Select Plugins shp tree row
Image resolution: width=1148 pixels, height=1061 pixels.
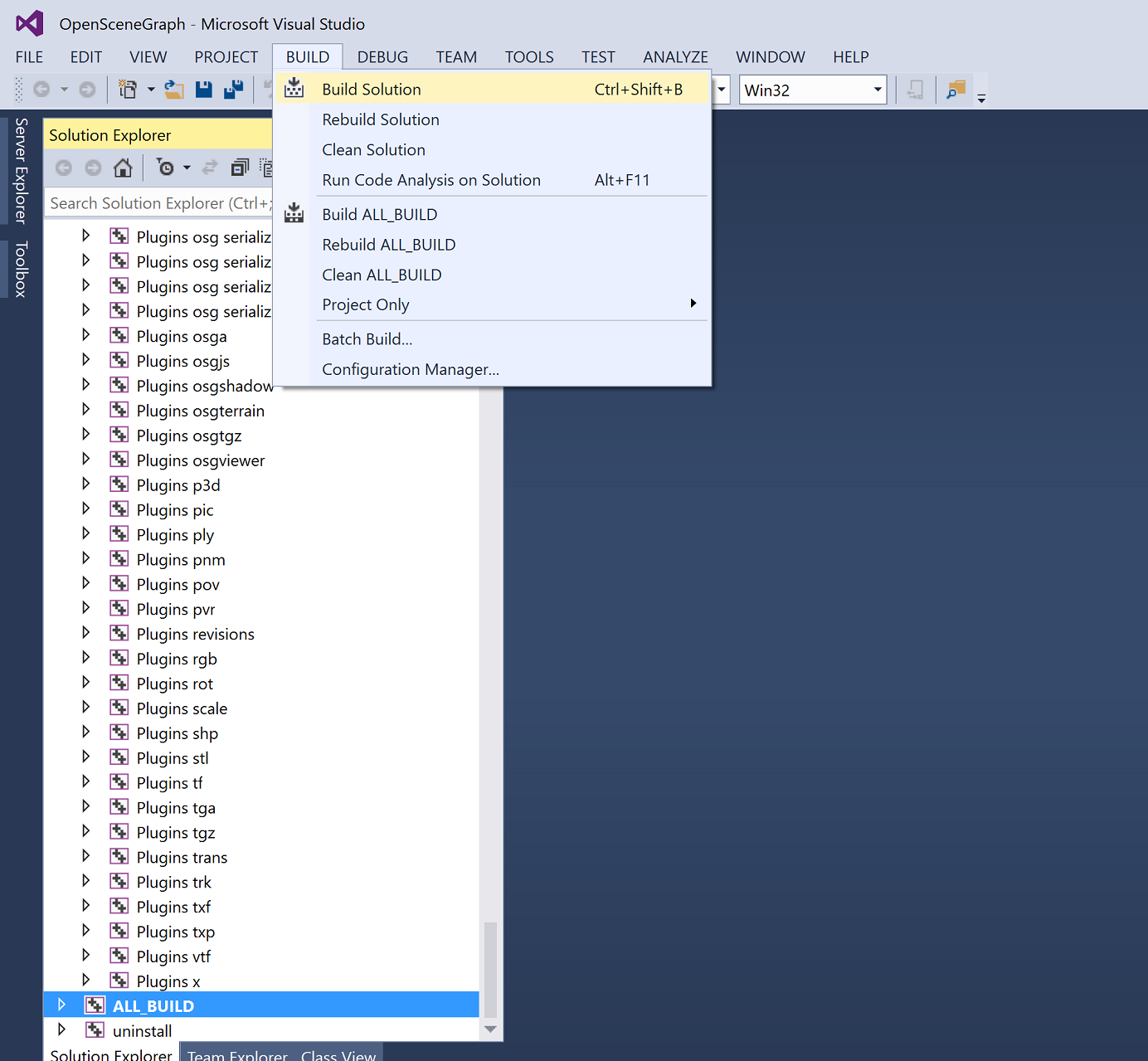[x=261, y=733]
